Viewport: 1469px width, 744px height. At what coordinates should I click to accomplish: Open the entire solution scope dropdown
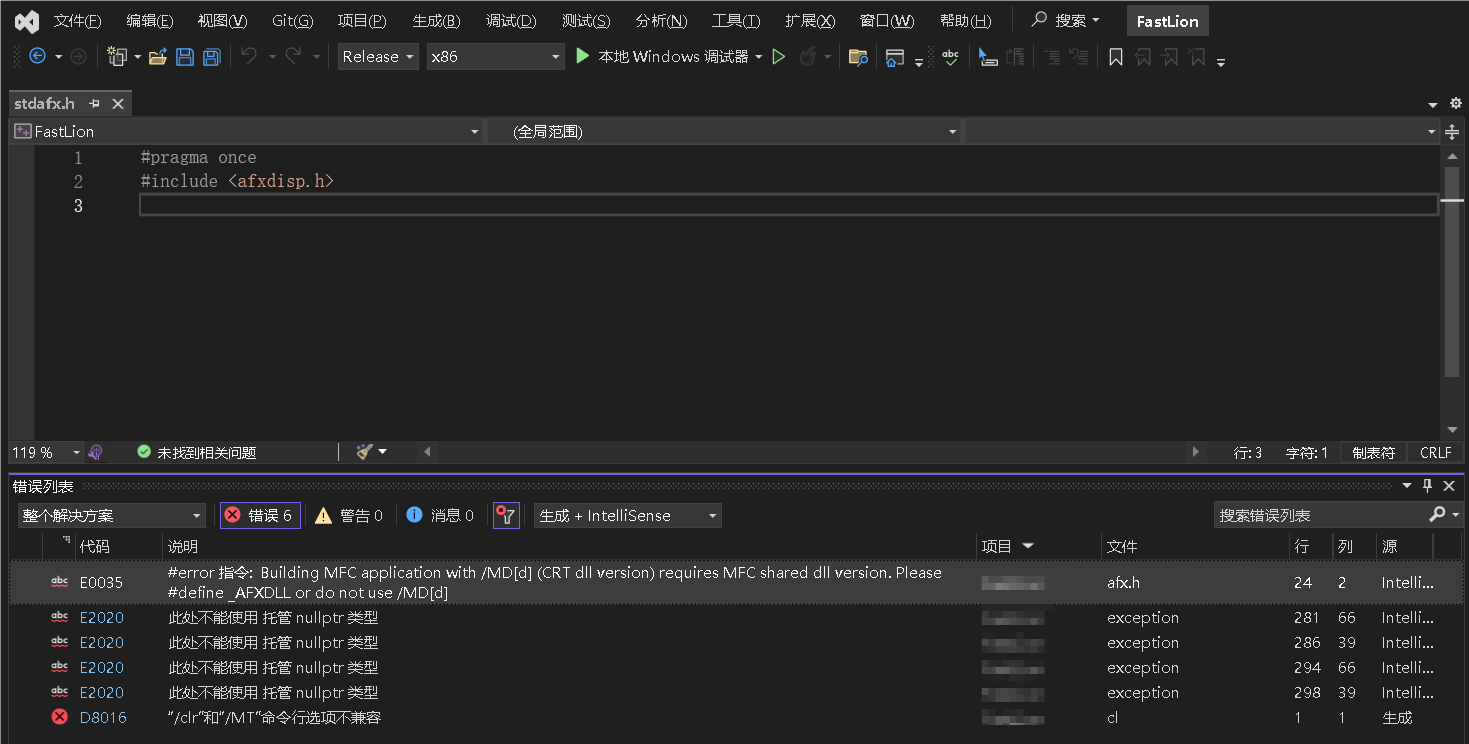(x=112, y=516)
